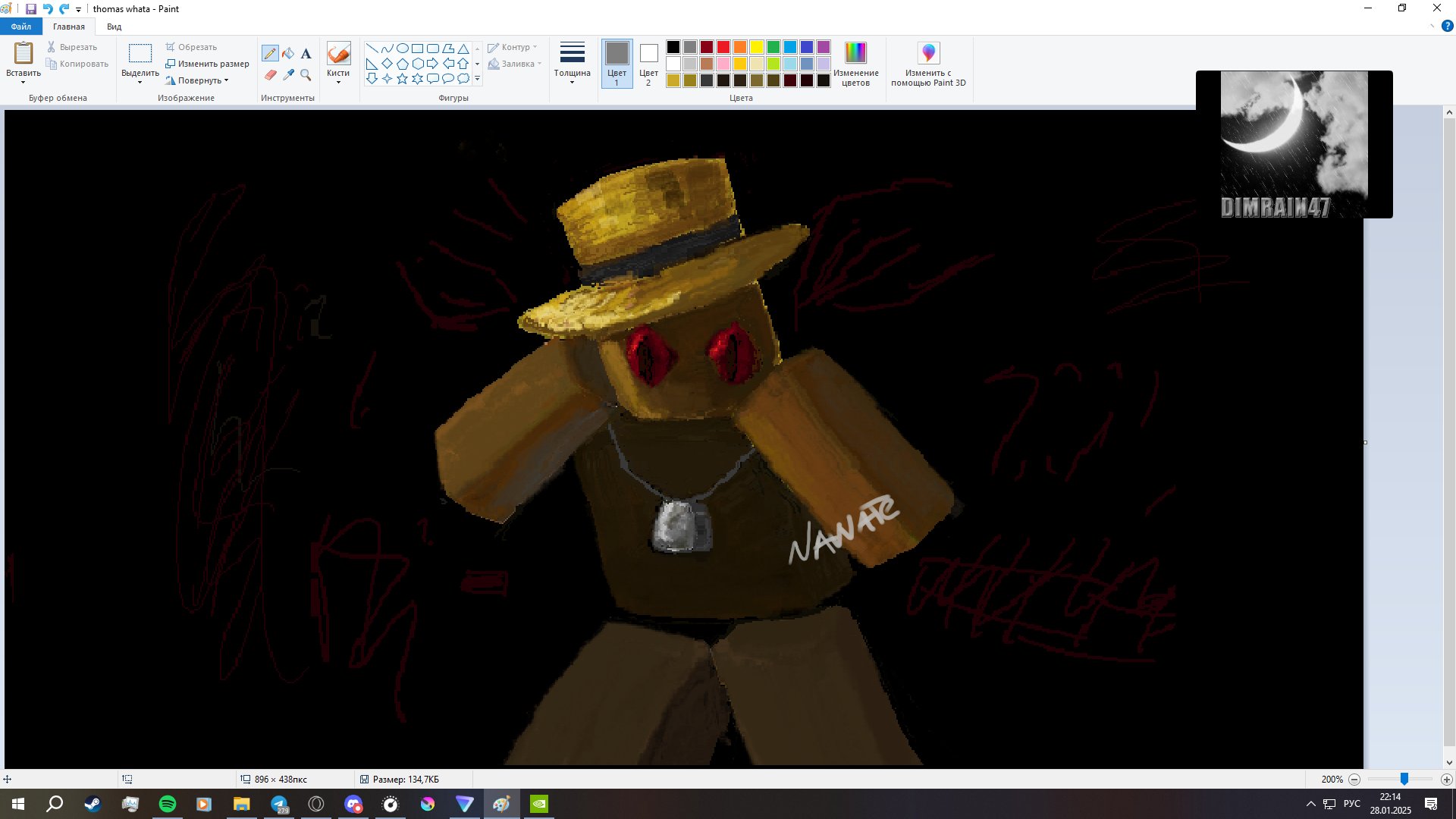Activate Цвет 2 color selector
The height and width of the screenshot is (819, 1456).
click(648, 64)
